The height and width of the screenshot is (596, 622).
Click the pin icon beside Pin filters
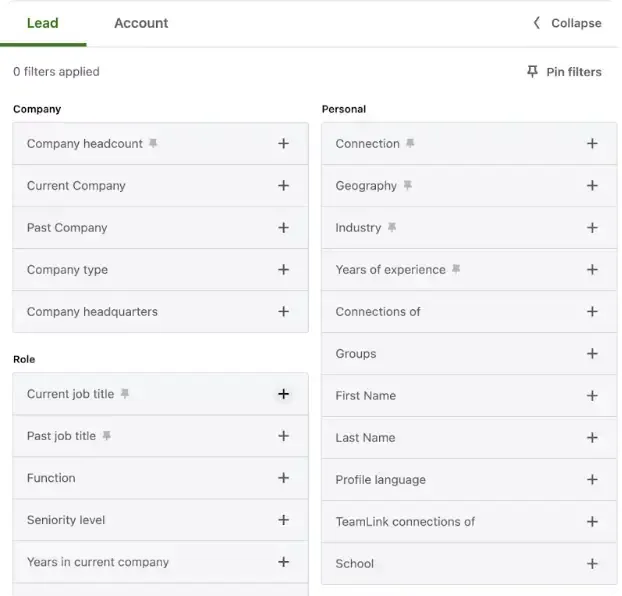click(532, 71)
